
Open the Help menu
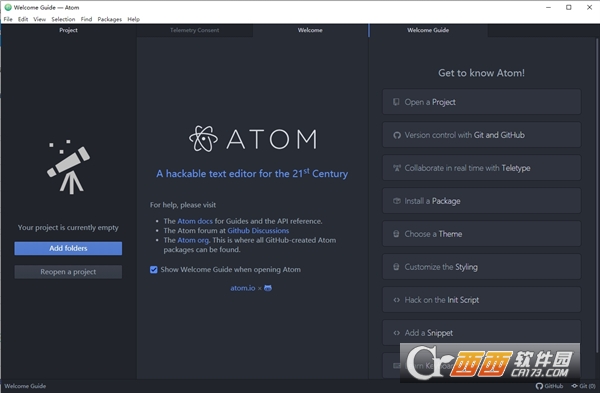tap(134, 19)
